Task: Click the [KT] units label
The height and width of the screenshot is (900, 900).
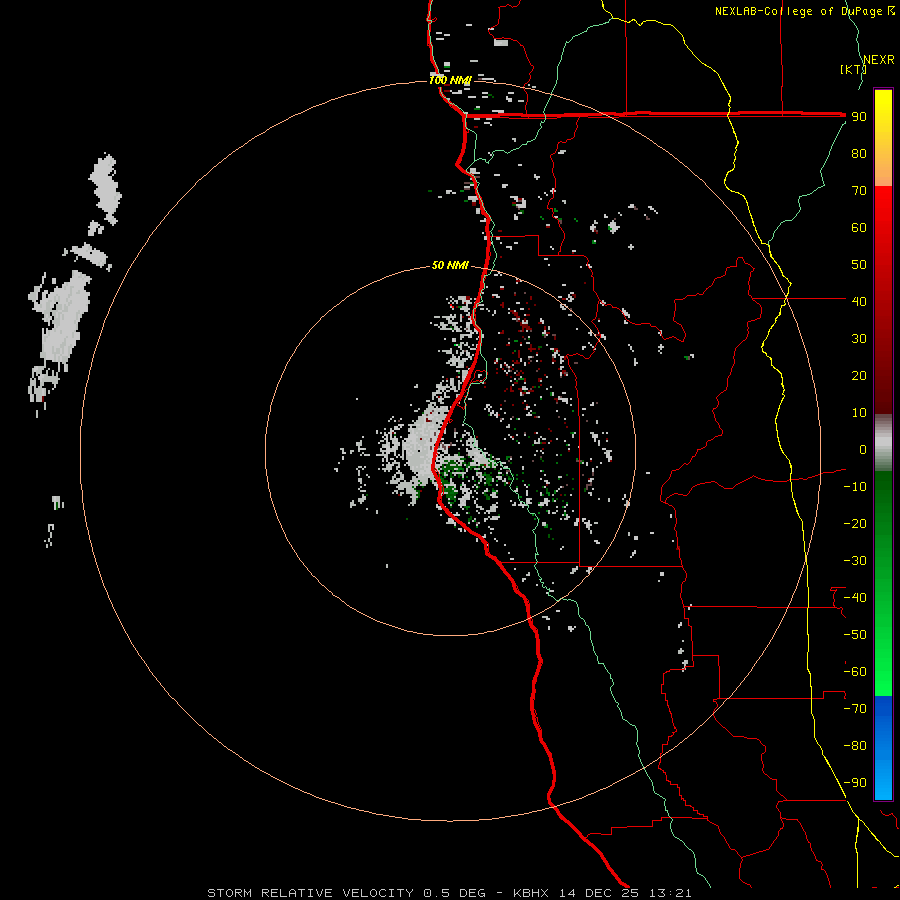Action: click(853, 69)
